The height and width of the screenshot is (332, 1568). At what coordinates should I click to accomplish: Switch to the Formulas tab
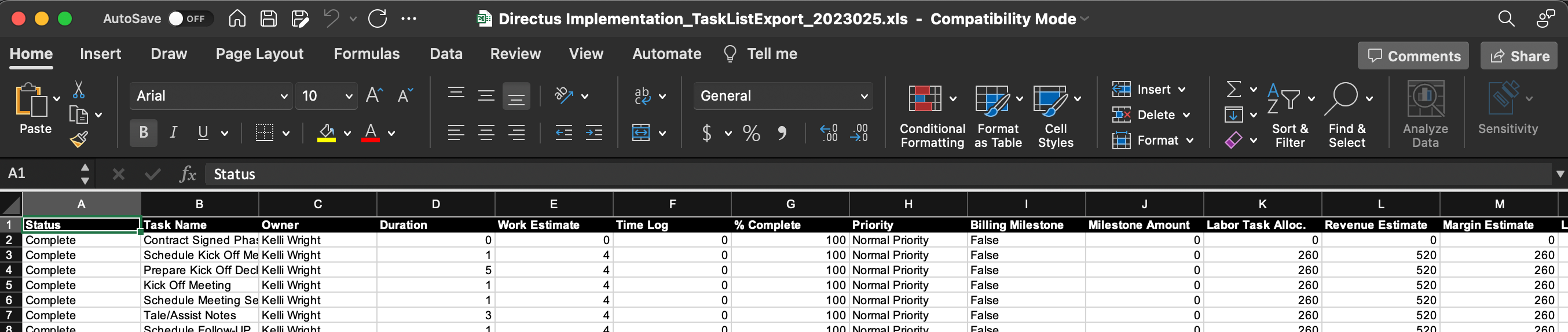click(x=367, y=54)
